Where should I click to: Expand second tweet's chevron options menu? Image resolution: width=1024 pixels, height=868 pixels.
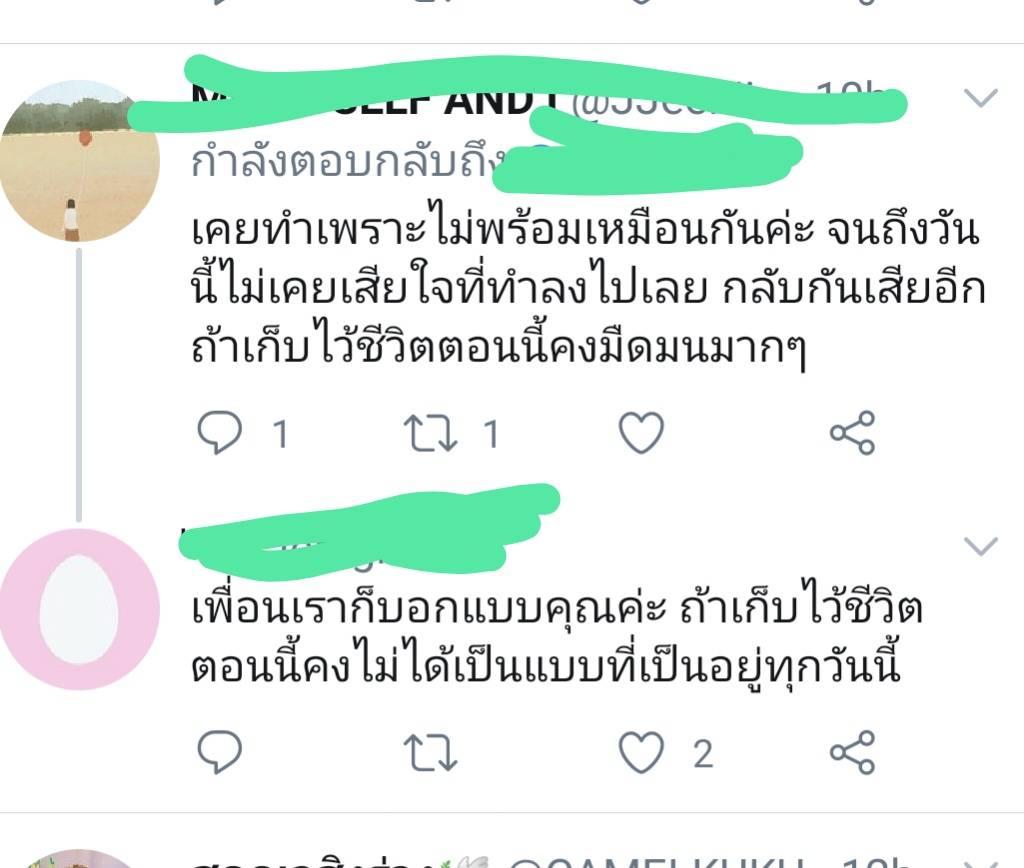(x=981, y=546)
